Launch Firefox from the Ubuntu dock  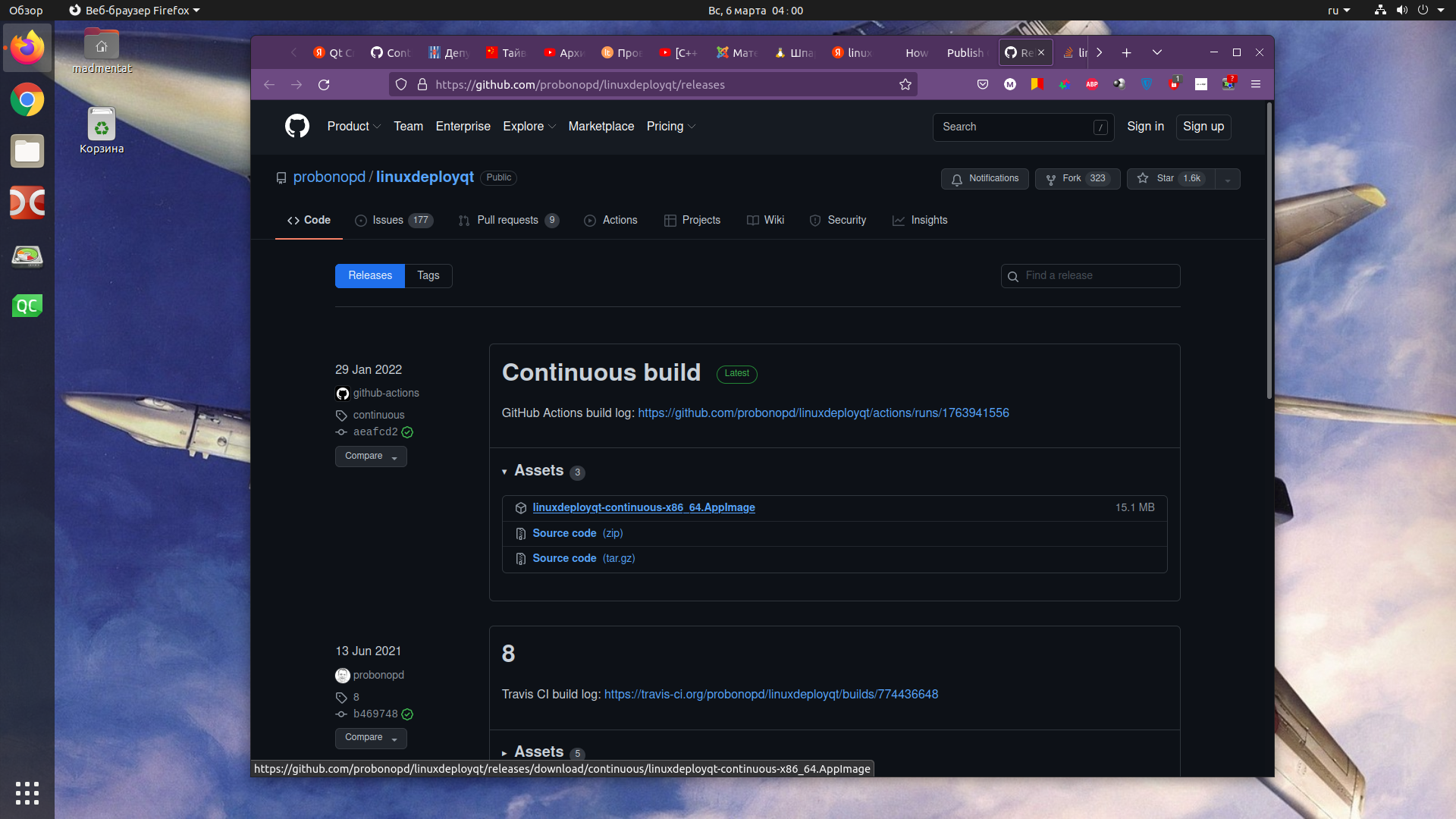[27, 48]
